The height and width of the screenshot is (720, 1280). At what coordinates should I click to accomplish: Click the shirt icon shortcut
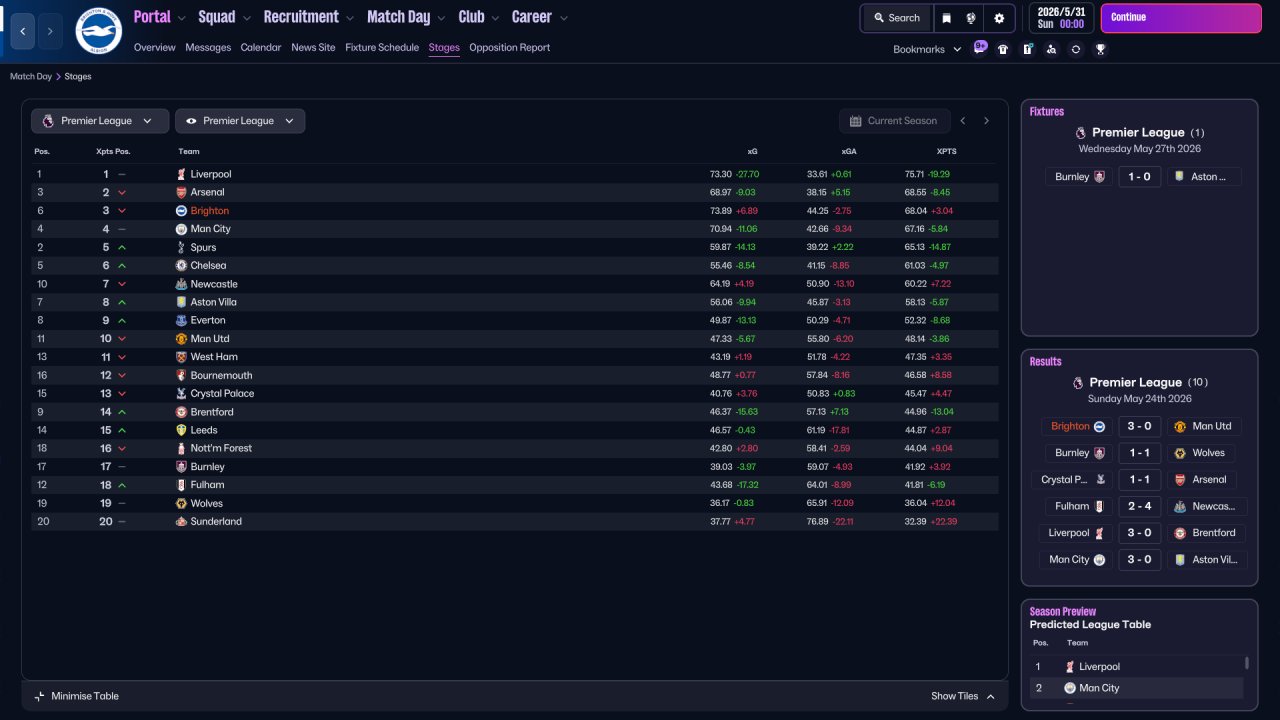[1003, 49]
